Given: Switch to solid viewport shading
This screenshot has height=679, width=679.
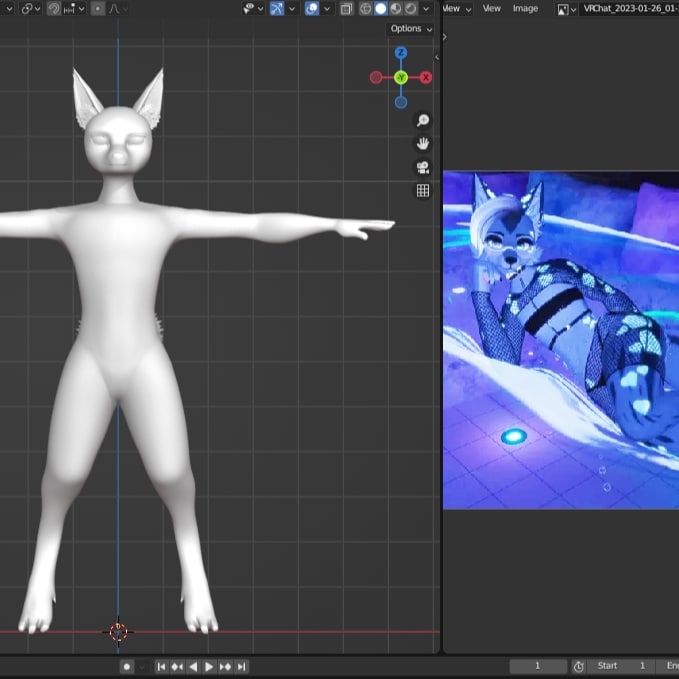Looking at the screenshot, I should pyautogui.click(x=381, y=9).
